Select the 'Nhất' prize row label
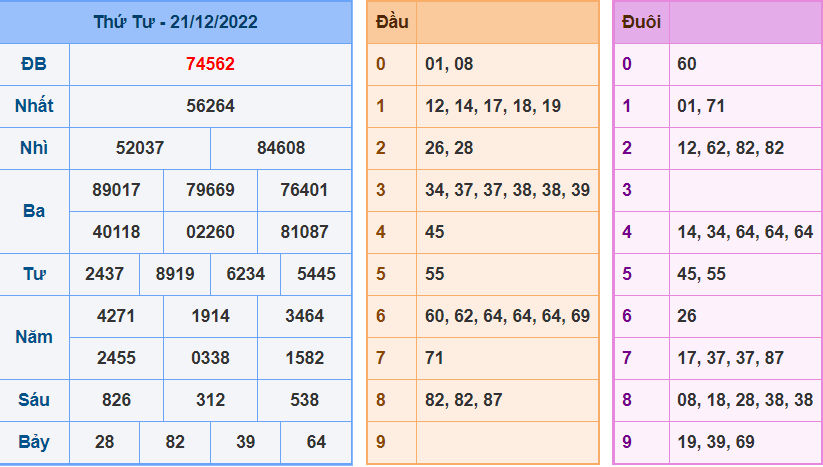Screen dimensions: 823x467 pyautogui.click(x=34, y=106)
